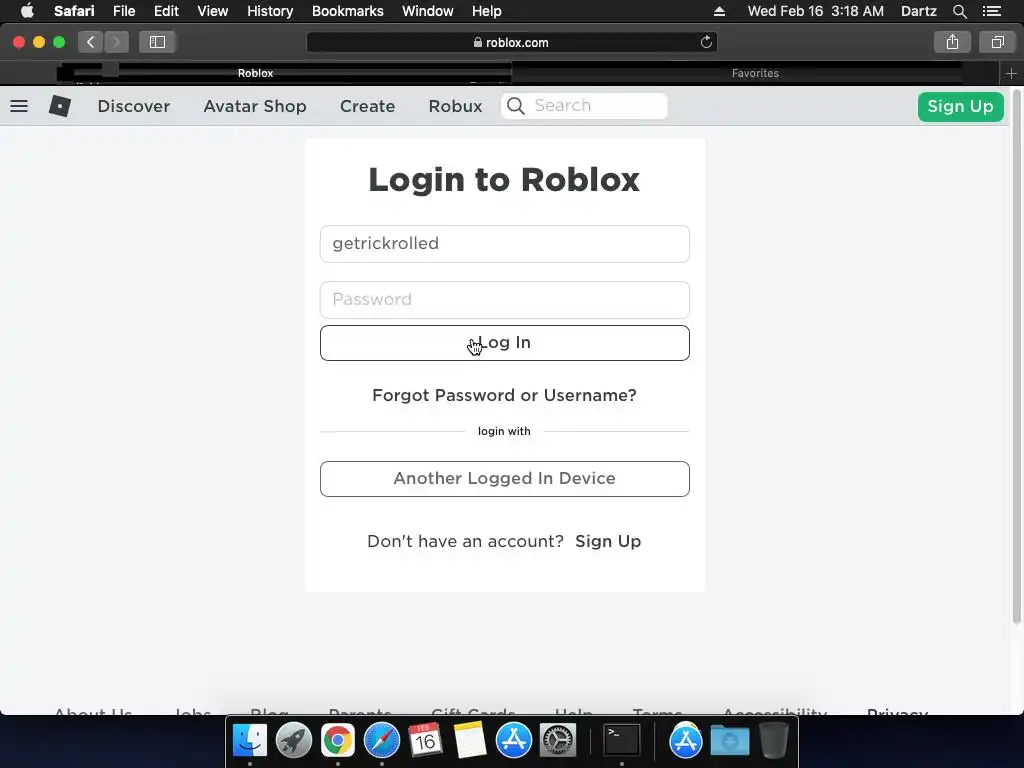Image resolution: width=1024 pixels, height=768 pixels.
Task: Open Terminal from the Dock
Action: pyautogui.click(x=621, y=740)
